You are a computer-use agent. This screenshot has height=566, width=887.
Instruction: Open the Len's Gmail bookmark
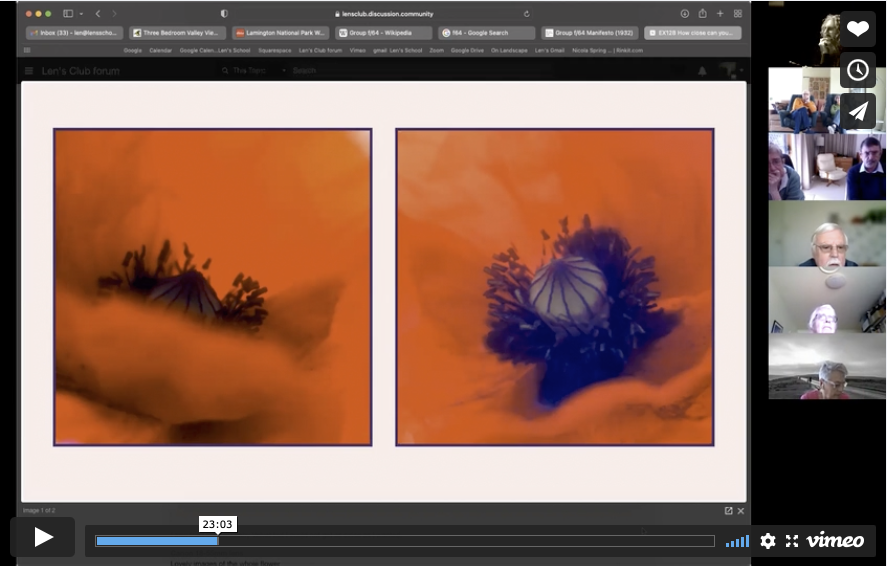(550, 50)
